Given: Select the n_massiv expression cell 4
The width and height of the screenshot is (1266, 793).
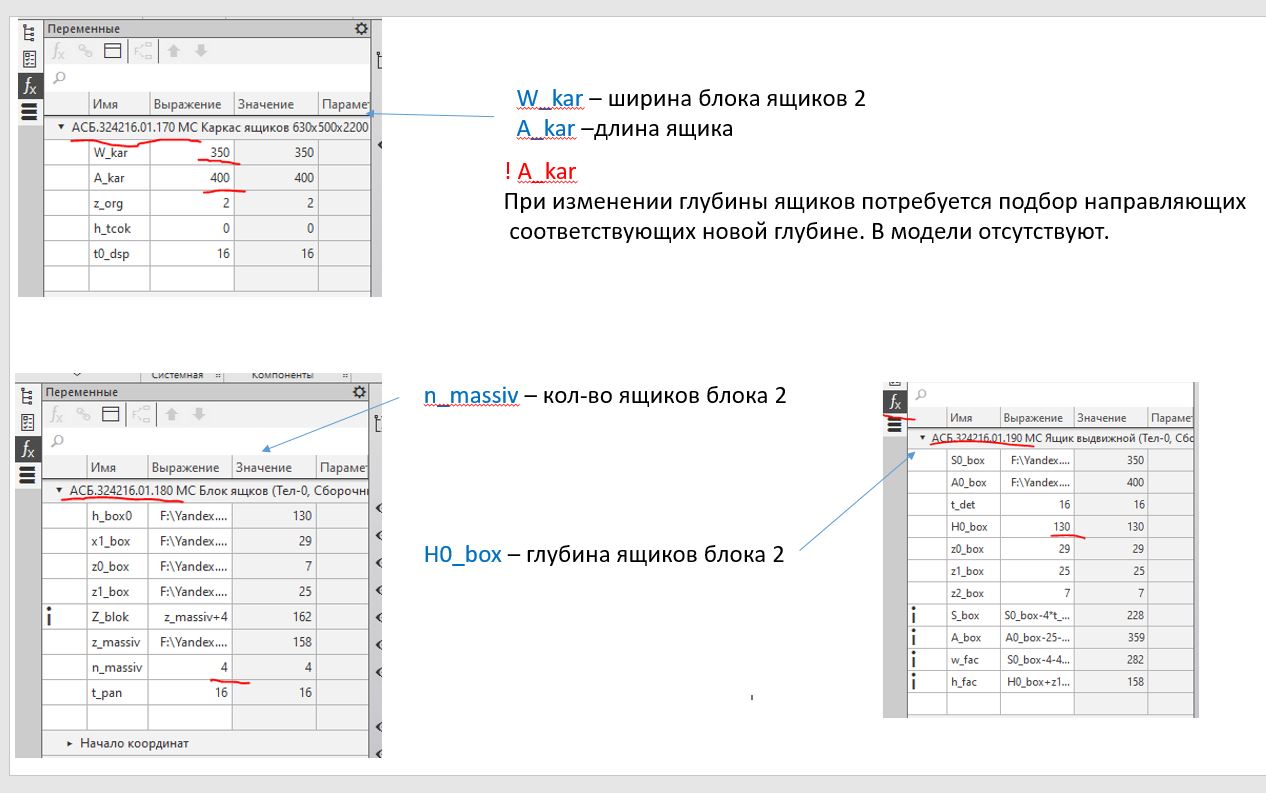Looking at the screenshot, I should [x=190, y=667].
